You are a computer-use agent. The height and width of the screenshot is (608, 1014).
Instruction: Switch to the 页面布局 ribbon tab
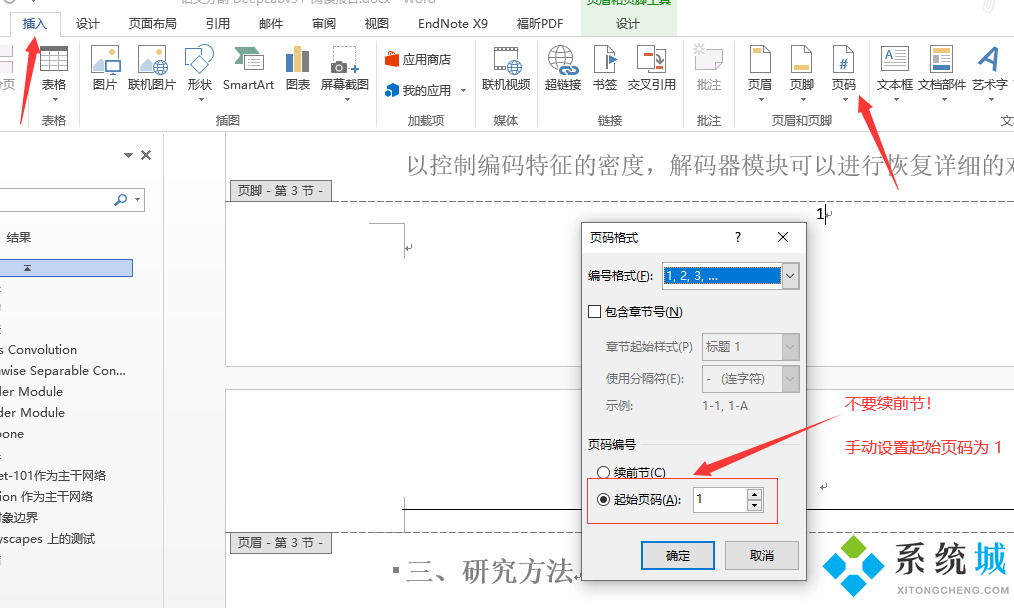tap(151, 23)
